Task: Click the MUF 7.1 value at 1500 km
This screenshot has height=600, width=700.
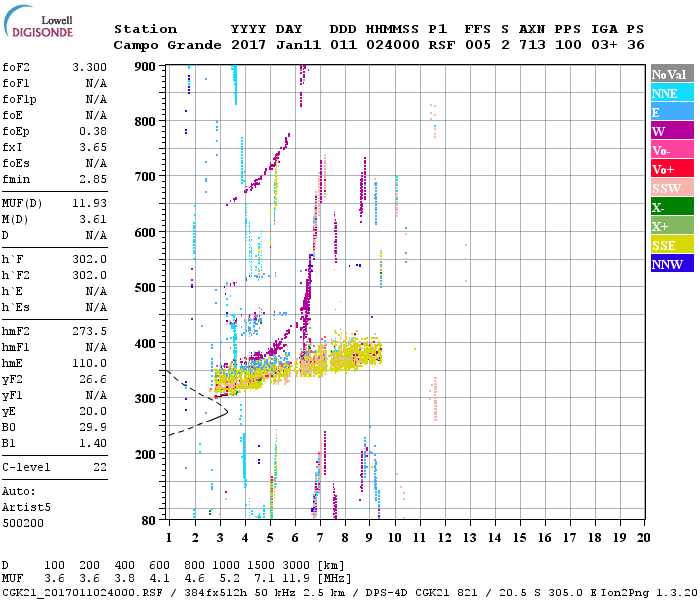Action: click(264, 578)
